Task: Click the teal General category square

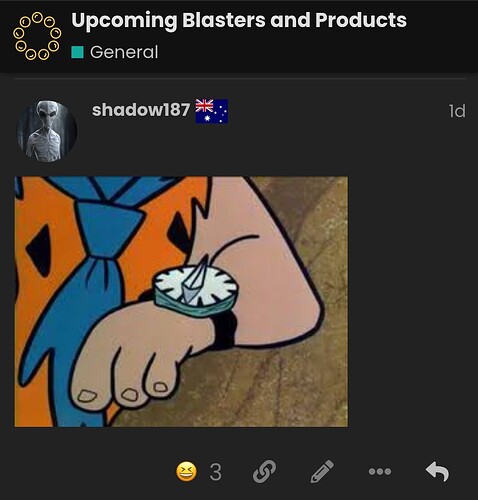Action: pyautogui.click(x=77, y=52)
